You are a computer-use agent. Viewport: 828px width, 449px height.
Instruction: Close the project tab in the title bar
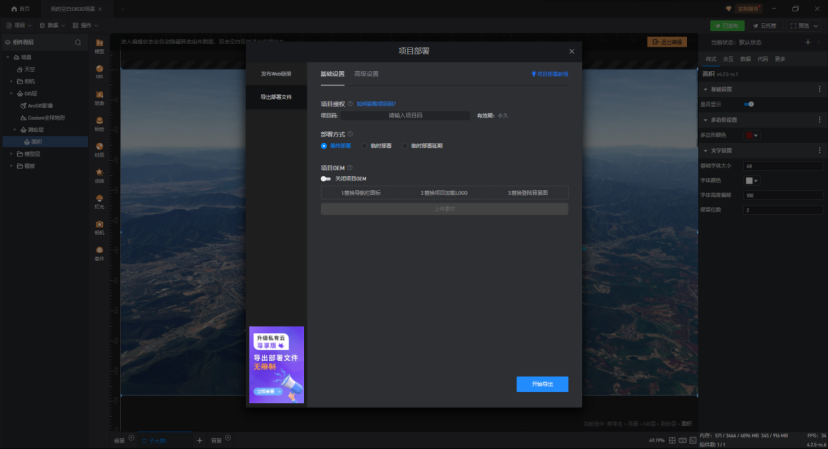click(x=100, y=9)
